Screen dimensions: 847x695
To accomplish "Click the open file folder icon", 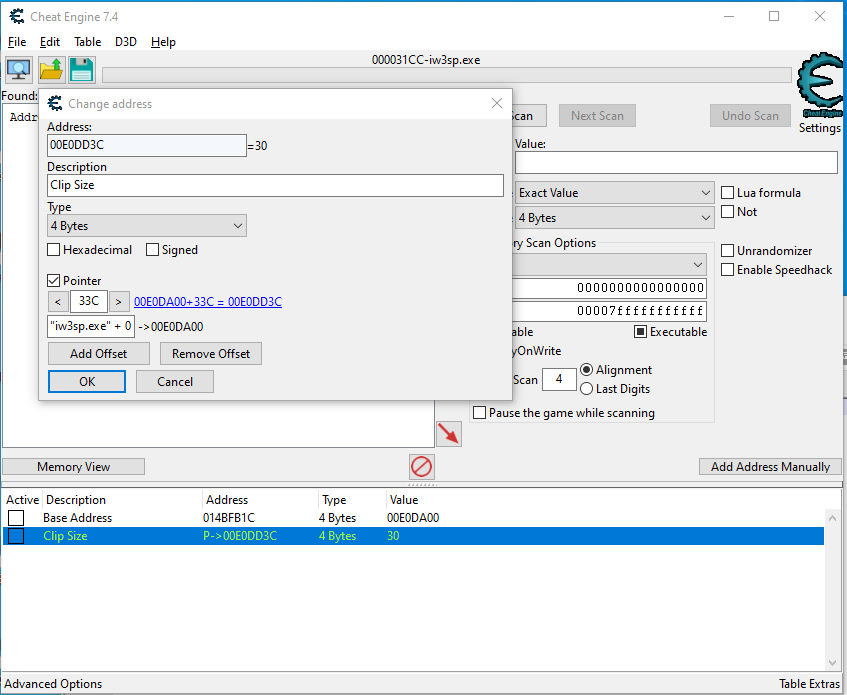I will (x=52, y=70).
